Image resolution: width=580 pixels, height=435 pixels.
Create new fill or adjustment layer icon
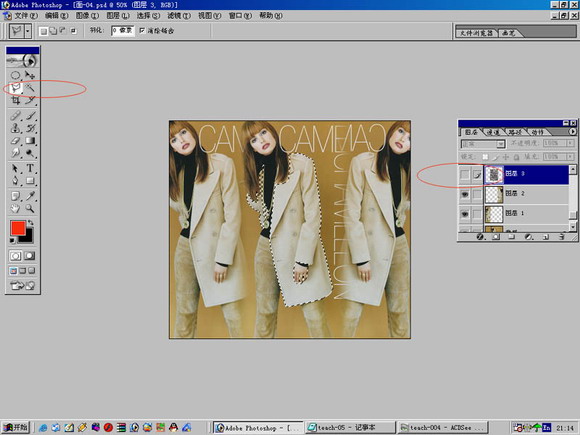[x=529, y=237]
